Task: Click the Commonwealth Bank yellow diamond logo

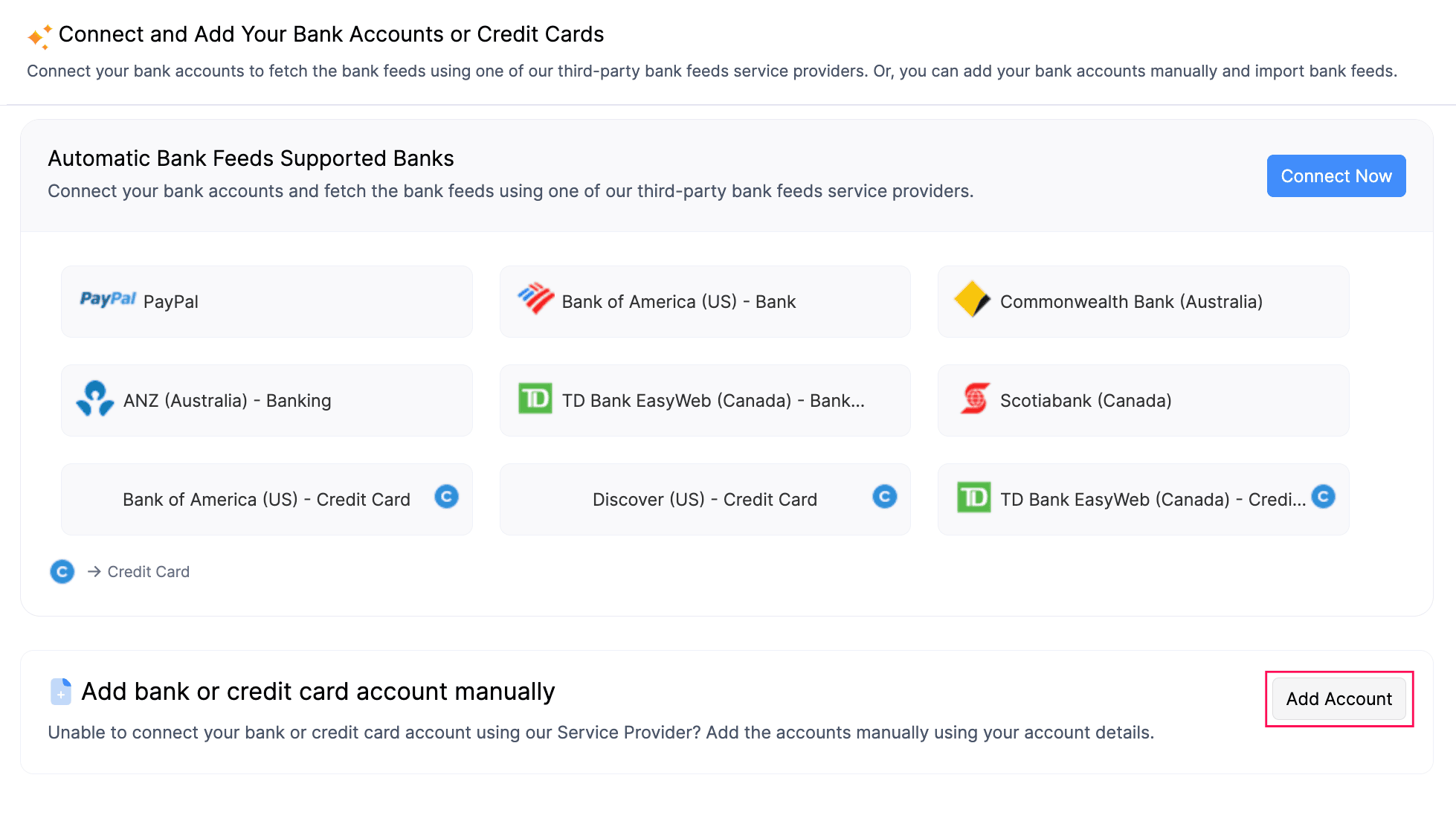Action: coord(973,300)
